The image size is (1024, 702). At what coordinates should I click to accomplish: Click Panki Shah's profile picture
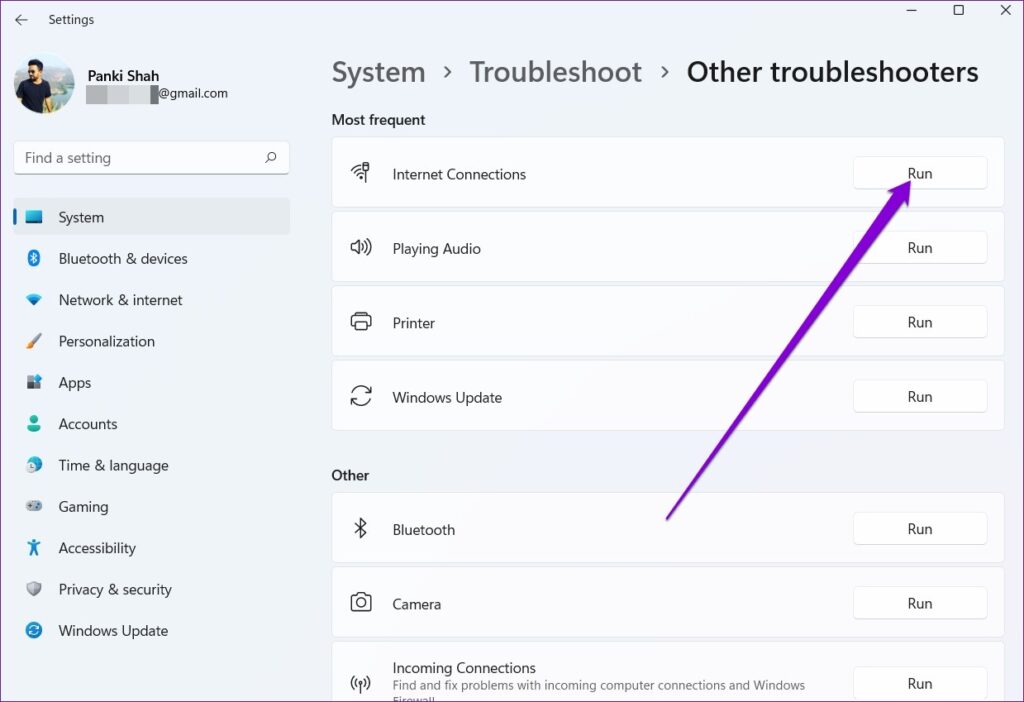pos(43,84)
